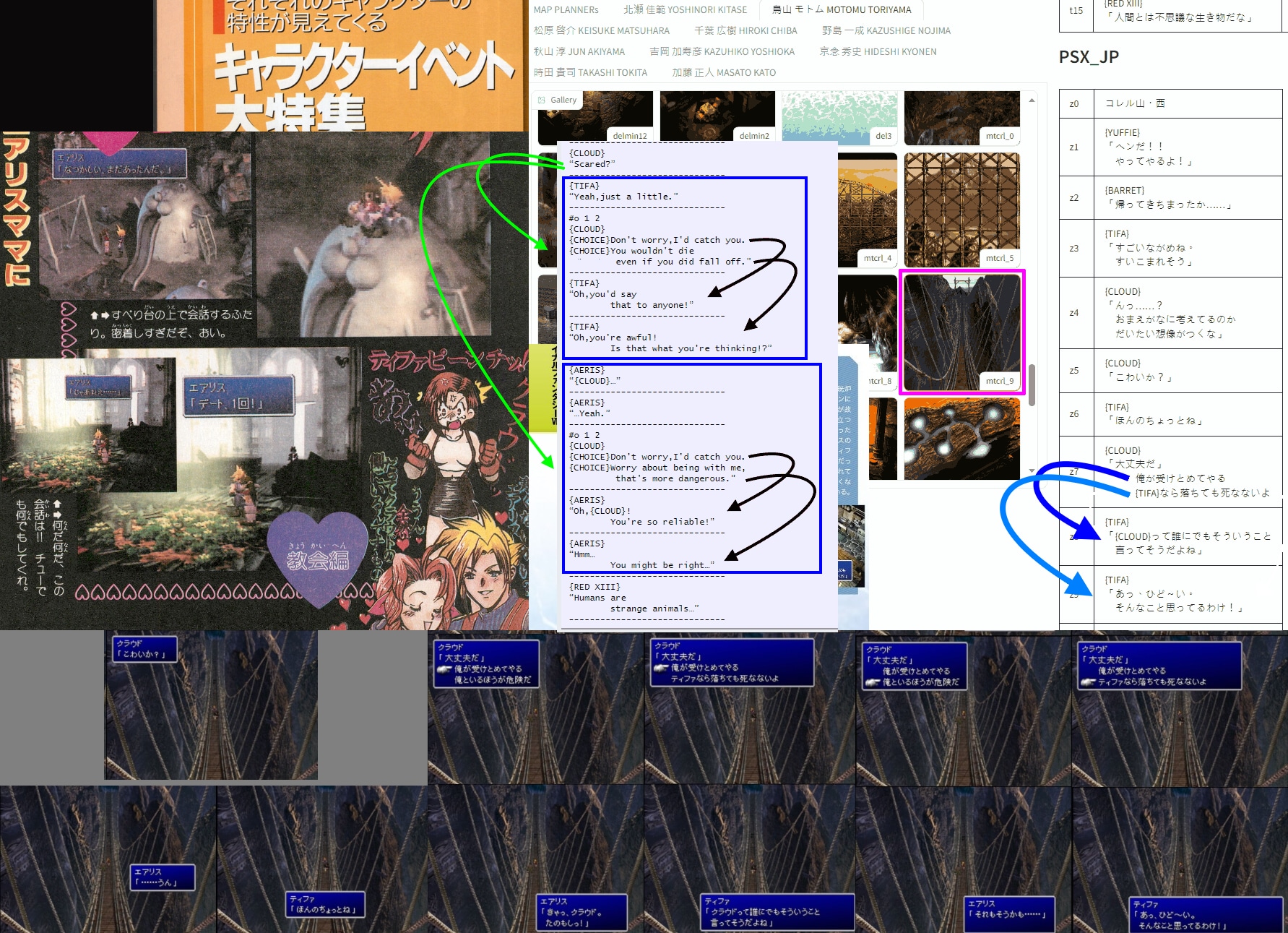Click the t15 row label
Viewport: 1288px width, 933px height.
[x=1076, y=11]
